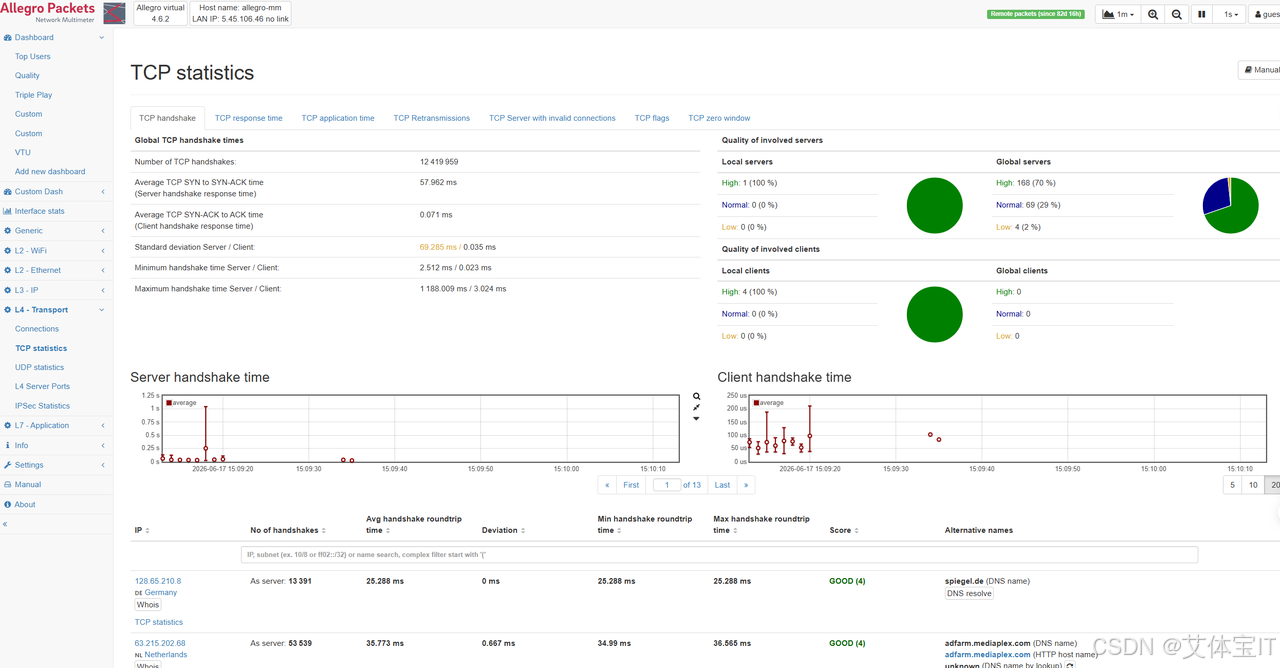Open the Germany country link
This screenshot has width=1280, height=668.
pos(161,593)
